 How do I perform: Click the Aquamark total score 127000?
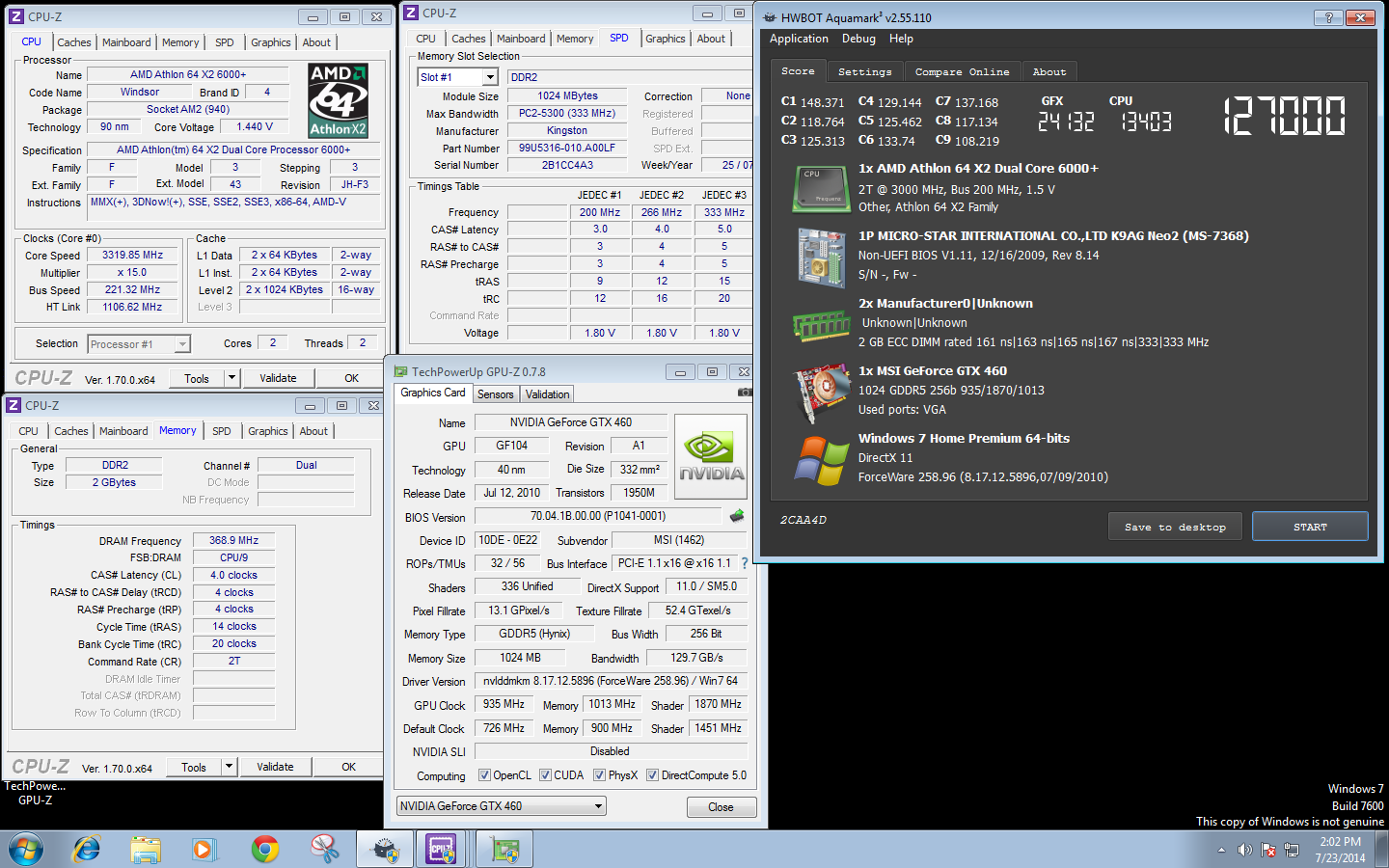click(x=1285, y=116)
